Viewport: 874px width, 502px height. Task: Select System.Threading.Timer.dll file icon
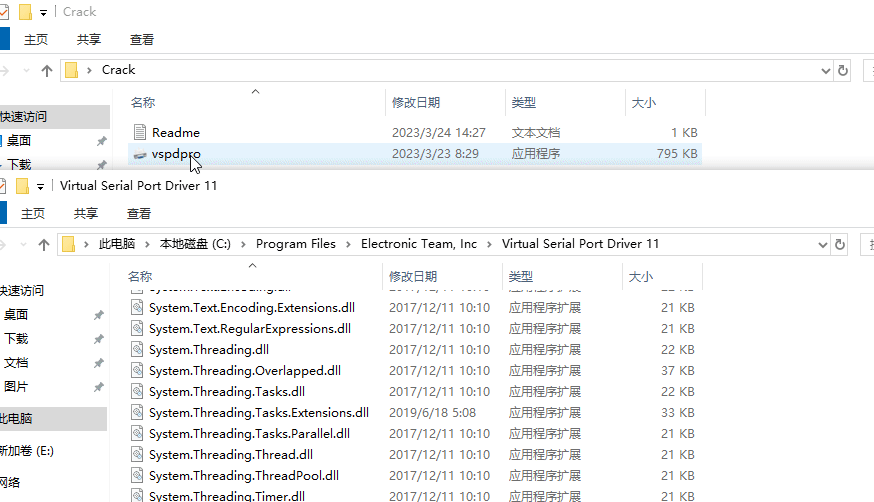(137, 495)
